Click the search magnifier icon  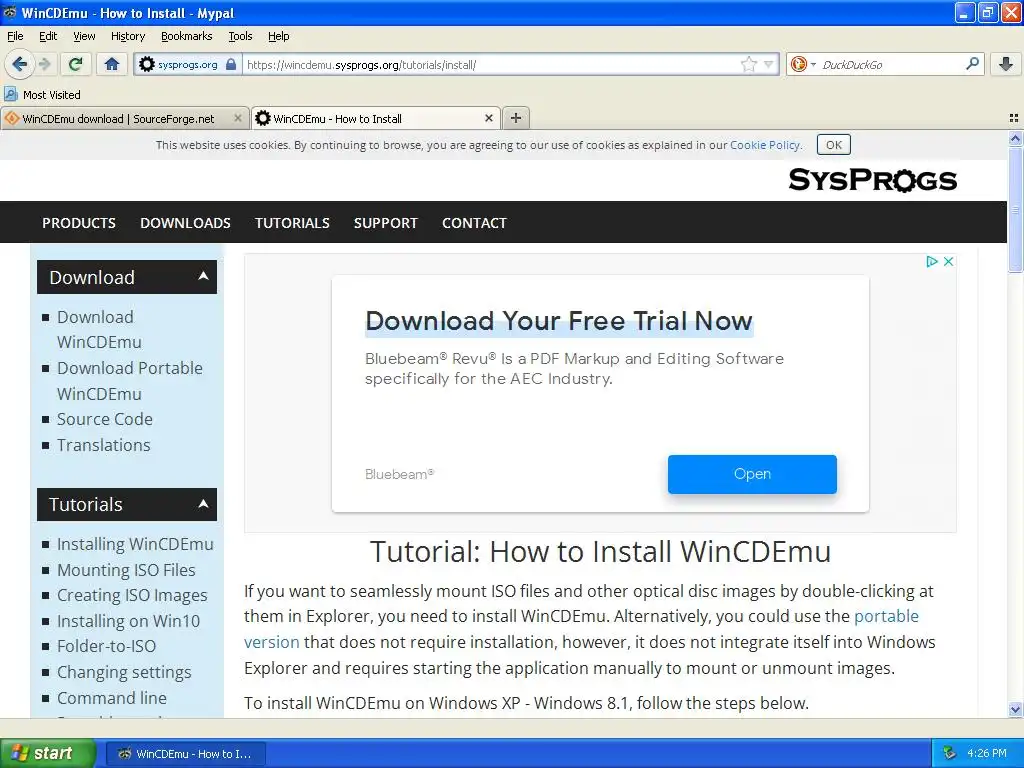point(972,63)
